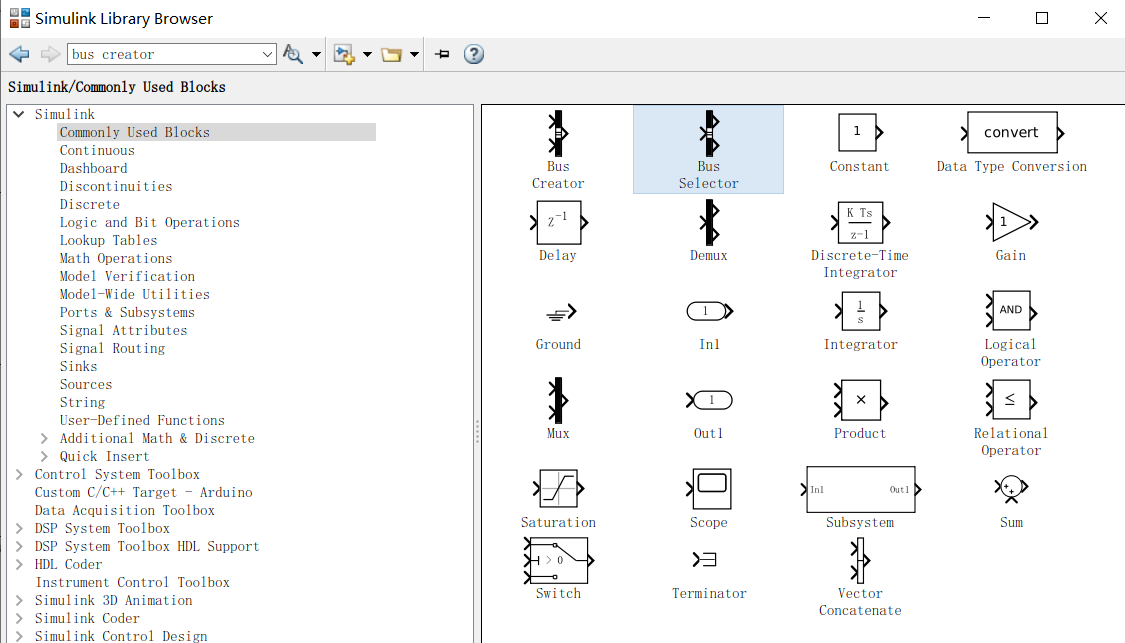1125x643 pixels.
Task: Click the Scope block
Action: tap(708, 489)
